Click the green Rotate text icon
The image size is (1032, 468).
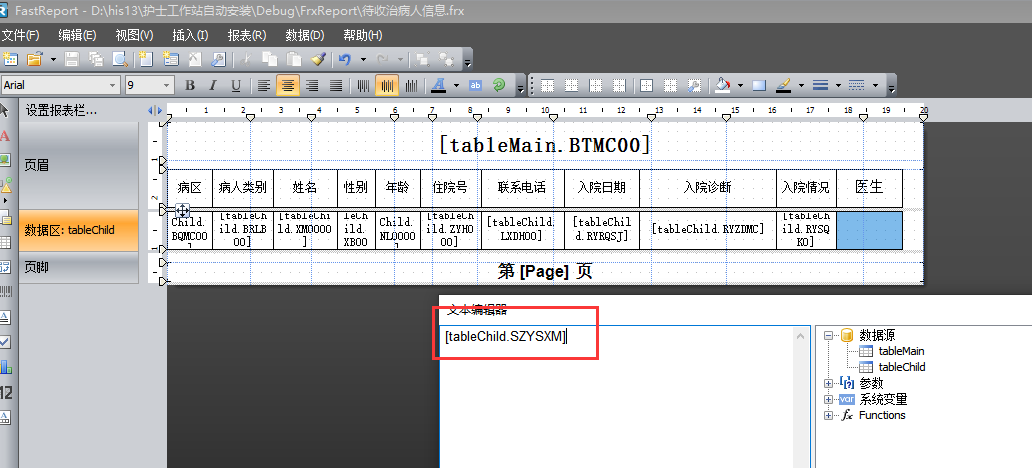click(x=499, y=85)
